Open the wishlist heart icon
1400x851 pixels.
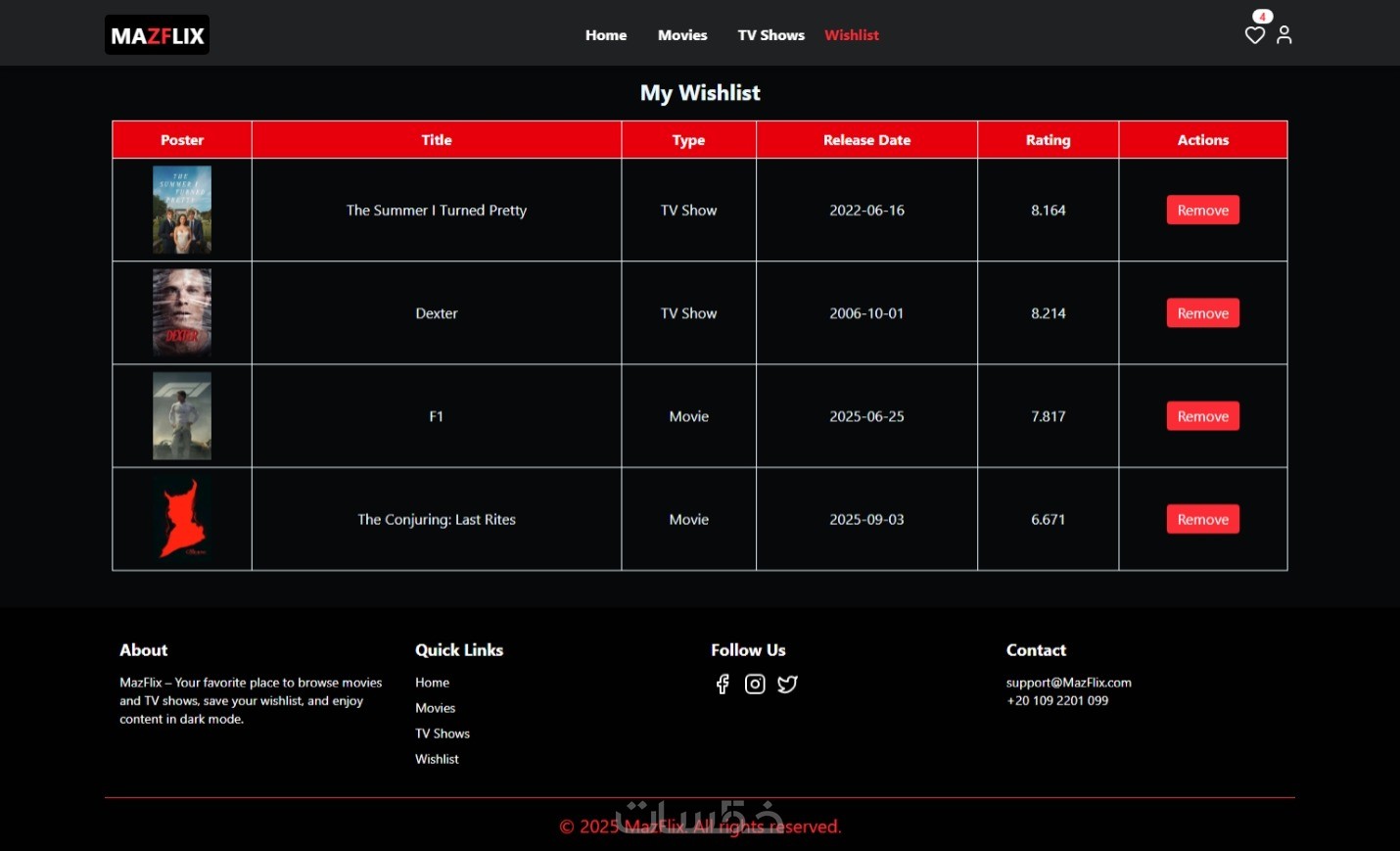[1254, 35]
